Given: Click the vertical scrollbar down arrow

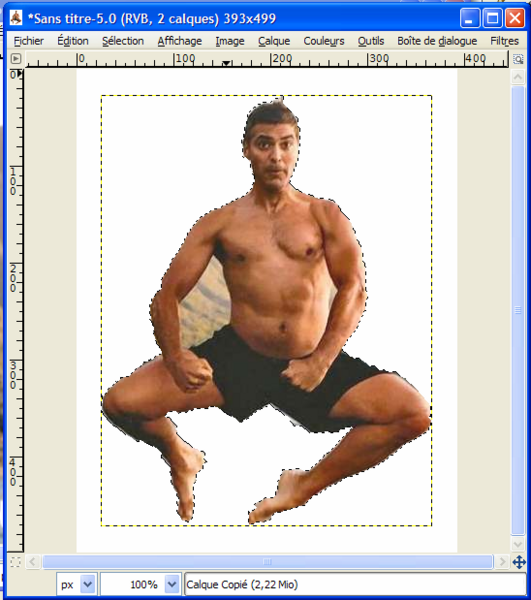Looking at the screenshot, I should (x=518, y=544).
